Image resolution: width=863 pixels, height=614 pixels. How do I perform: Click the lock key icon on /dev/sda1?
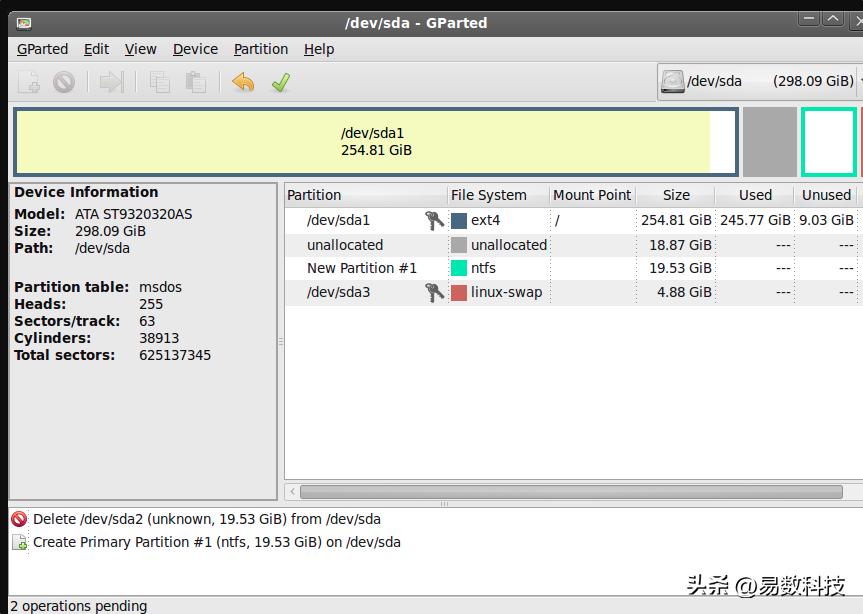pos(434,220)
